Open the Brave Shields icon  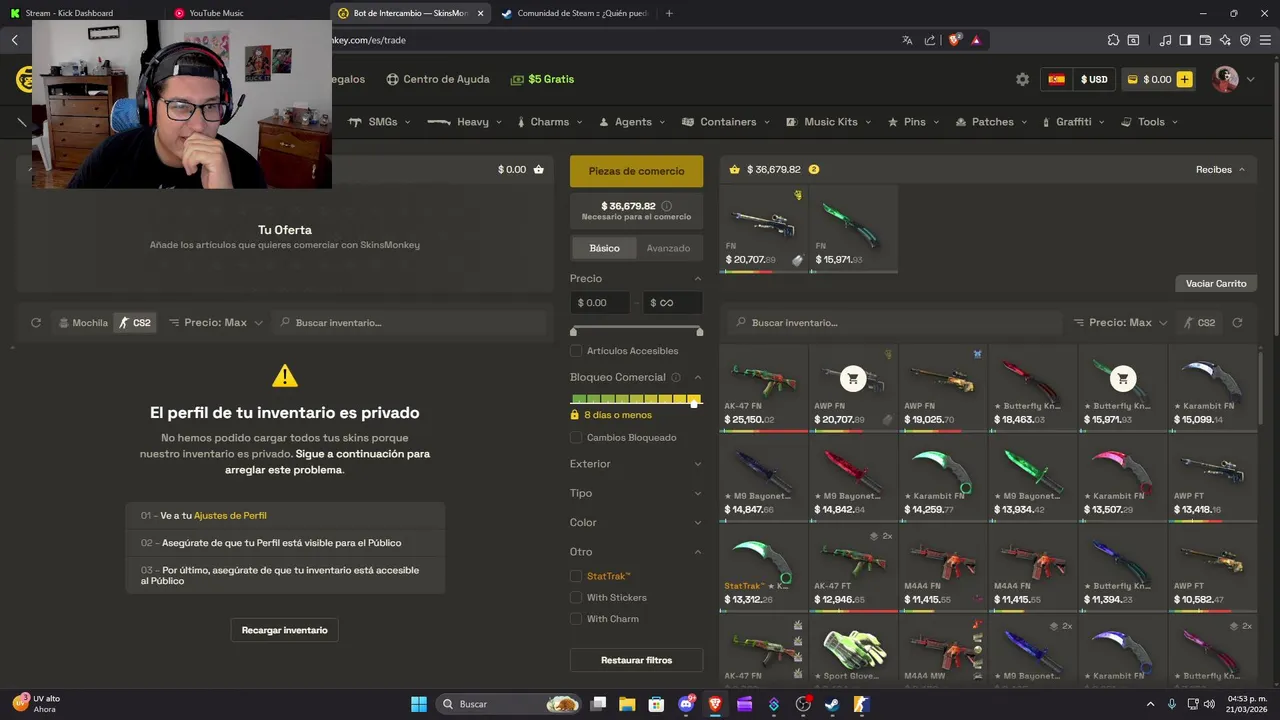(x=954, y=40)
